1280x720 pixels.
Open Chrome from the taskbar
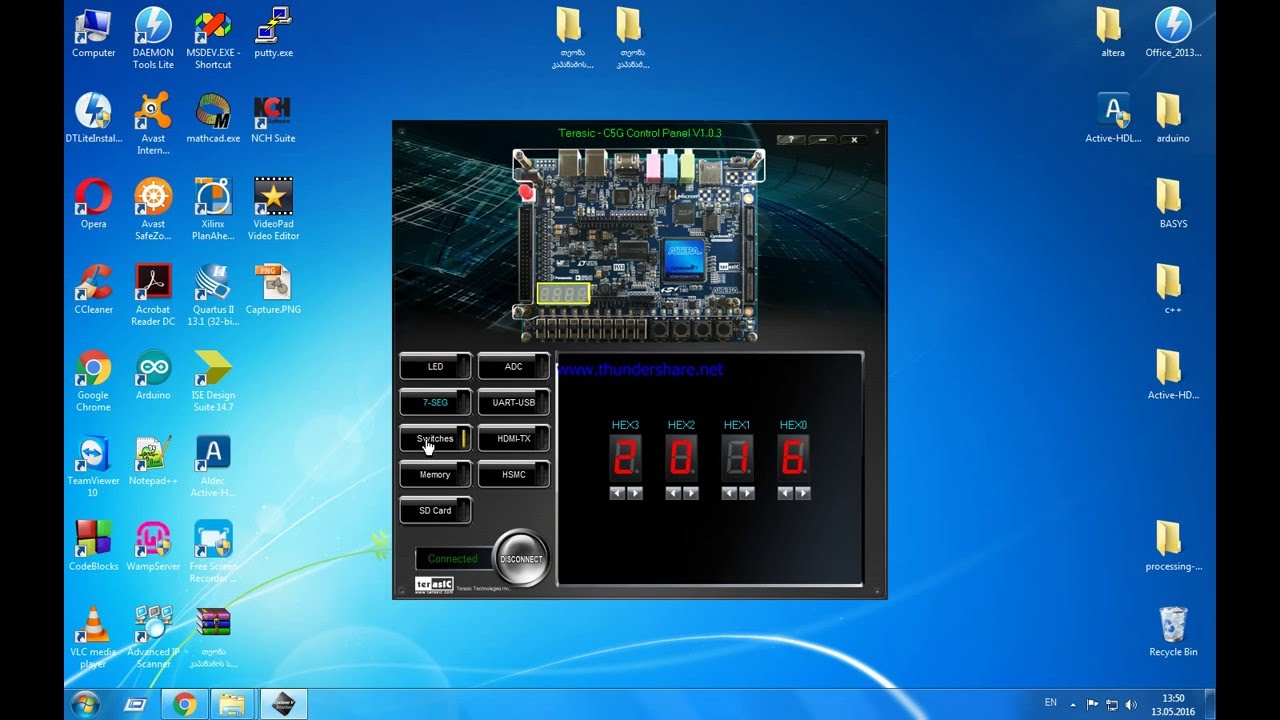pyautogui.click(x=185, y=704)
